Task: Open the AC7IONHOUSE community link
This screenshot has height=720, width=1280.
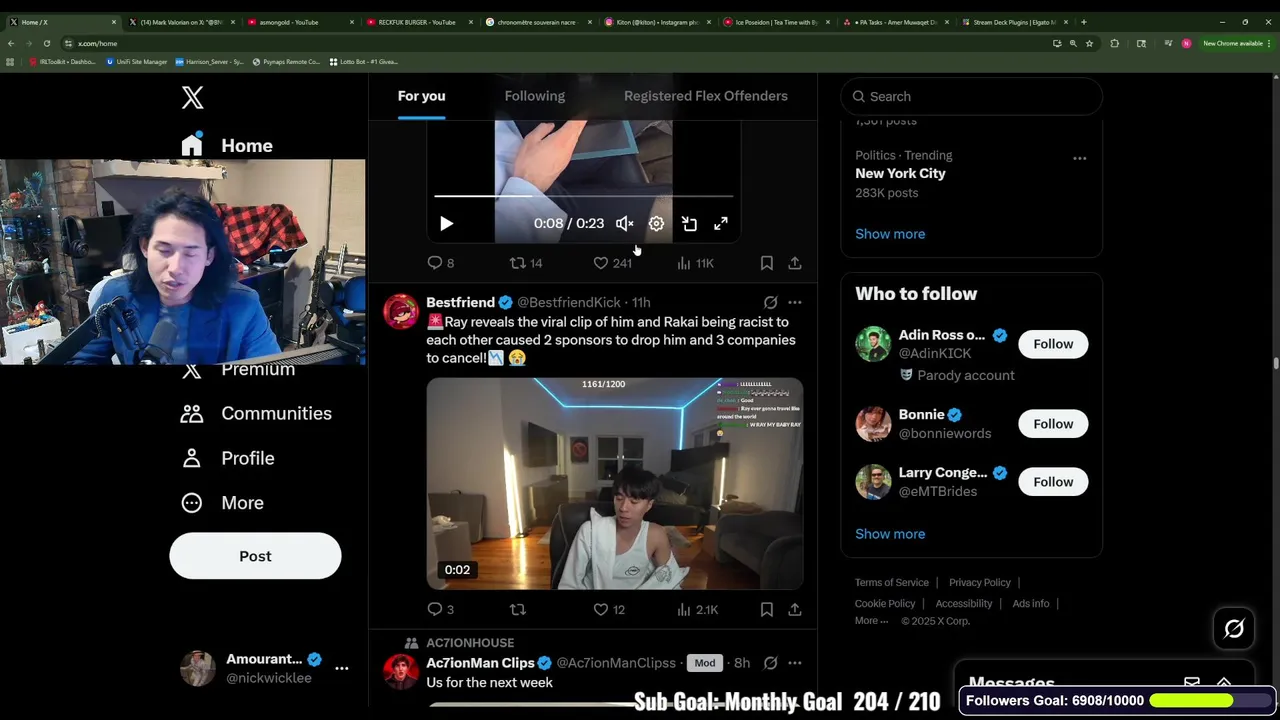Action: (470, 643)
